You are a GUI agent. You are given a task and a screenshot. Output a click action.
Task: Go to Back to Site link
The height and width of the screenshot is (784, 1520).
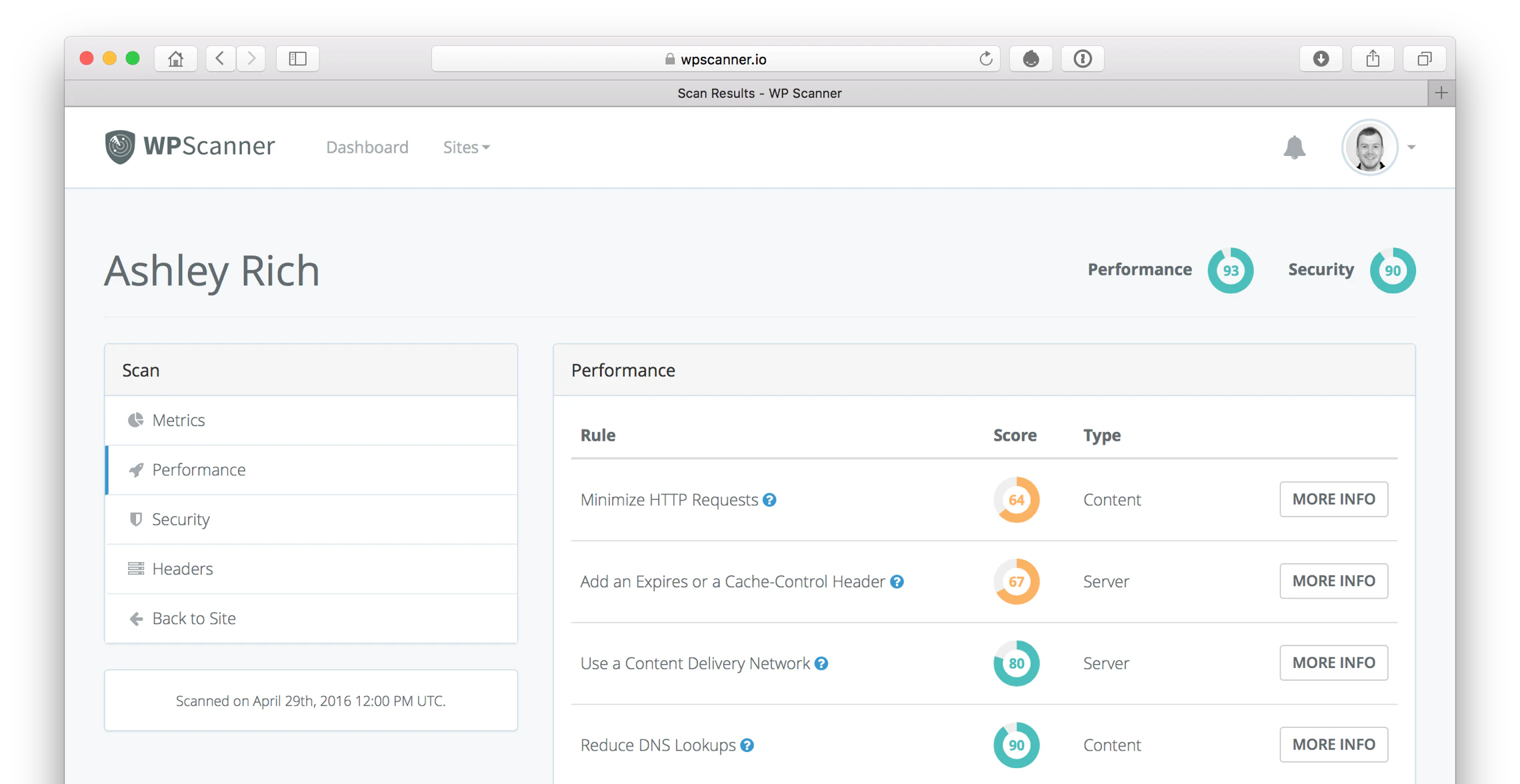193,618
